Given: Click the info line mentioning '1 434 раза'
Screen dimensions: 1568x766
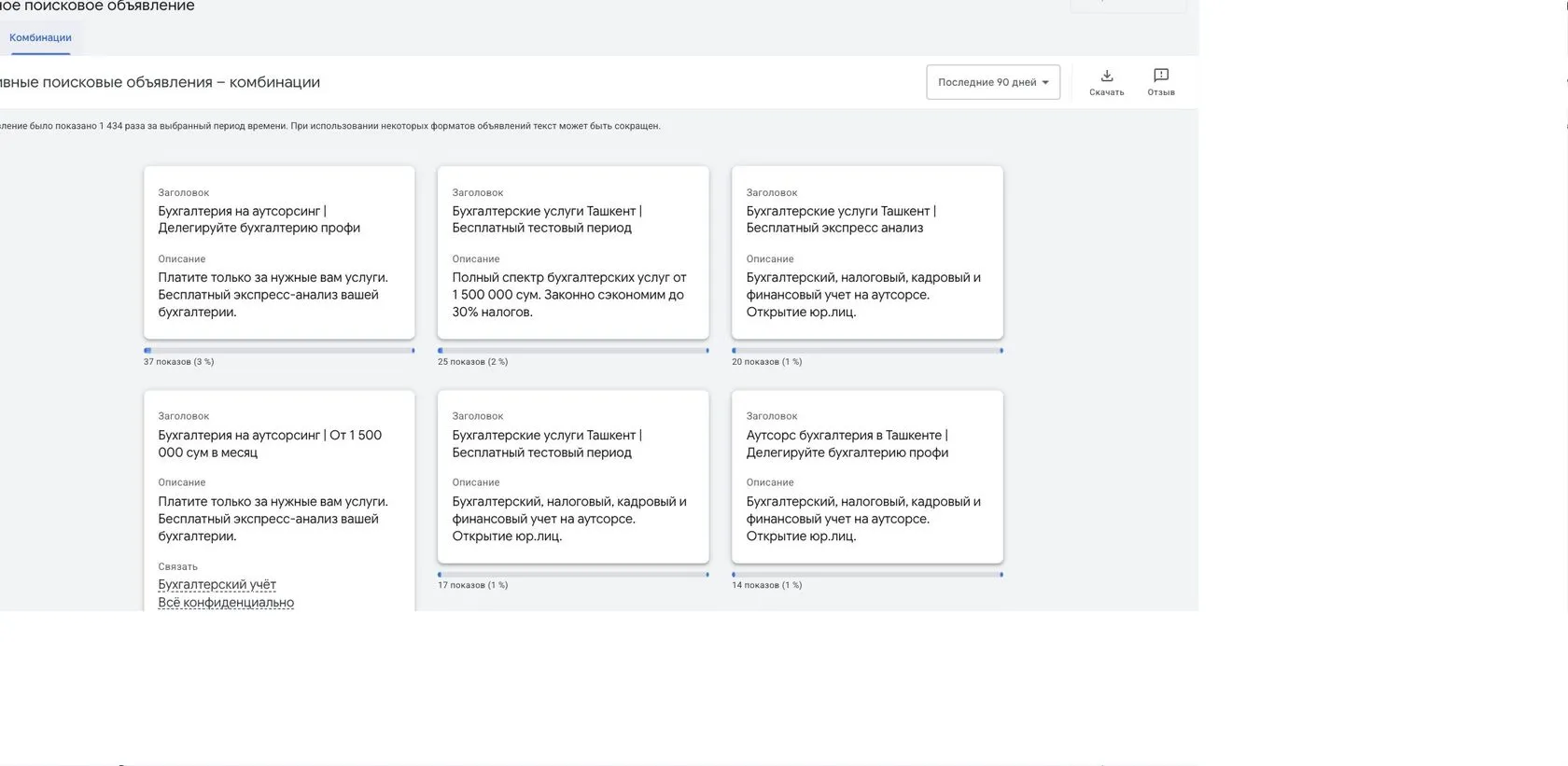Looking at the screenshot, I should [329, 126].
